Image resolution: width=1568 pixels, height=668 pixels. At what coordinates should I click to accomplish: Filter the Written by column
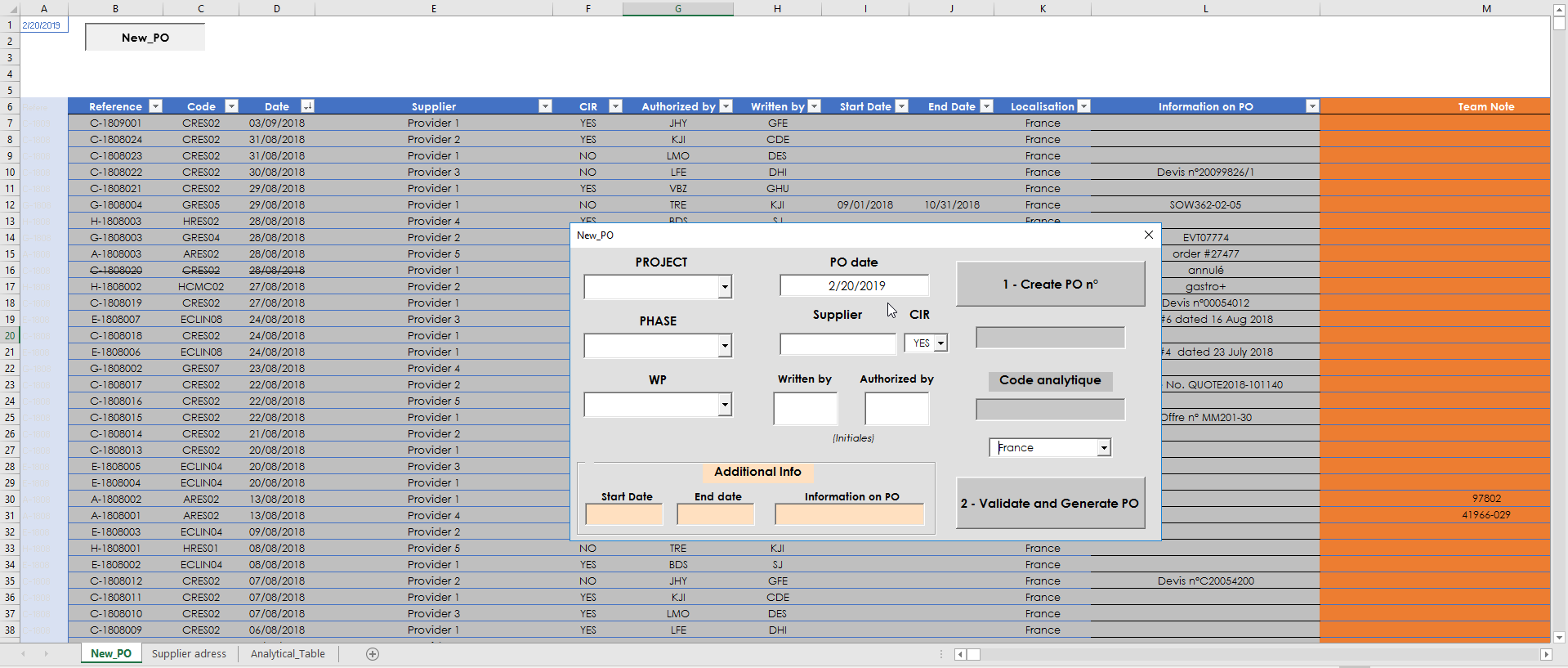(814, 106)
